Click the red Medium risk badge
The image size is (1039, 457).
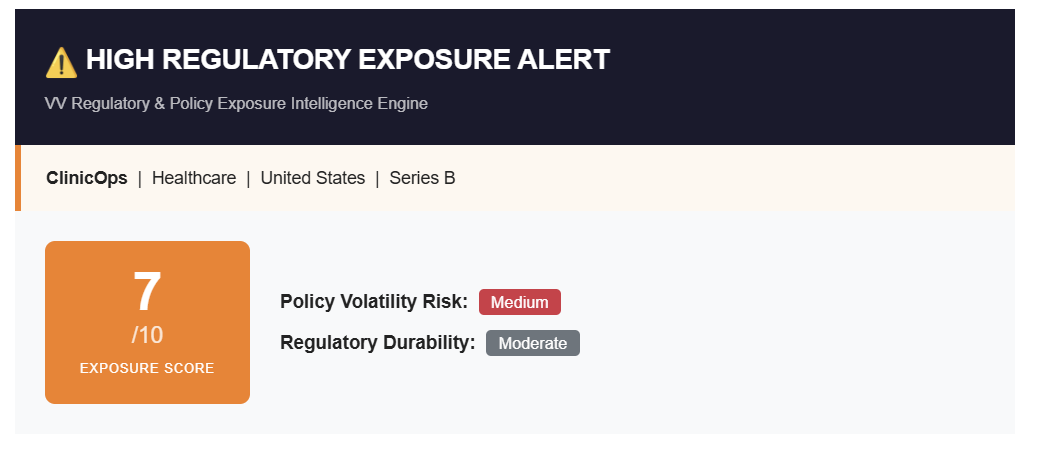[x=519, y=302]
